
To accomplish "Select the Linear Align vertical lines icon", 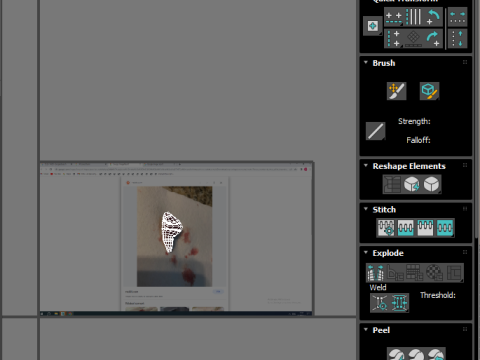I will (413, 17).
